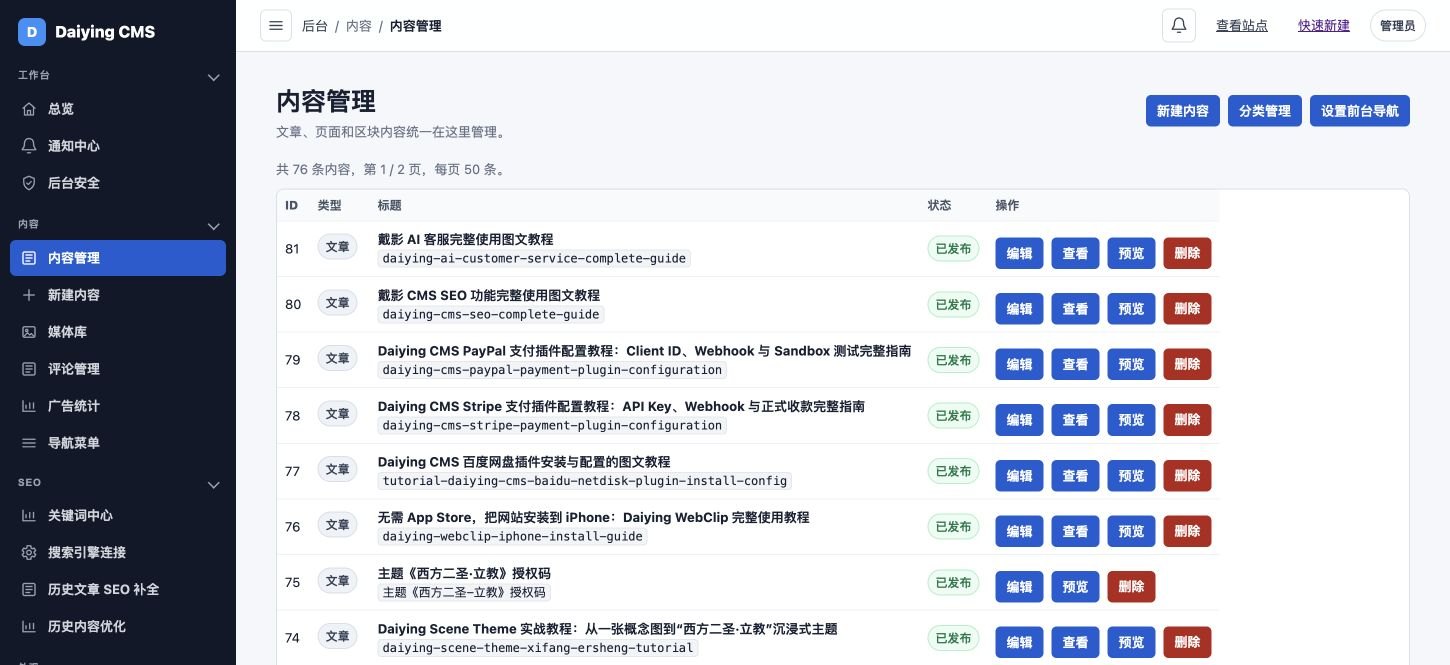Click the 搜索引擎连接 gear icon
This screenshot has width=1450, height=665.
click(x=29, y=552)
